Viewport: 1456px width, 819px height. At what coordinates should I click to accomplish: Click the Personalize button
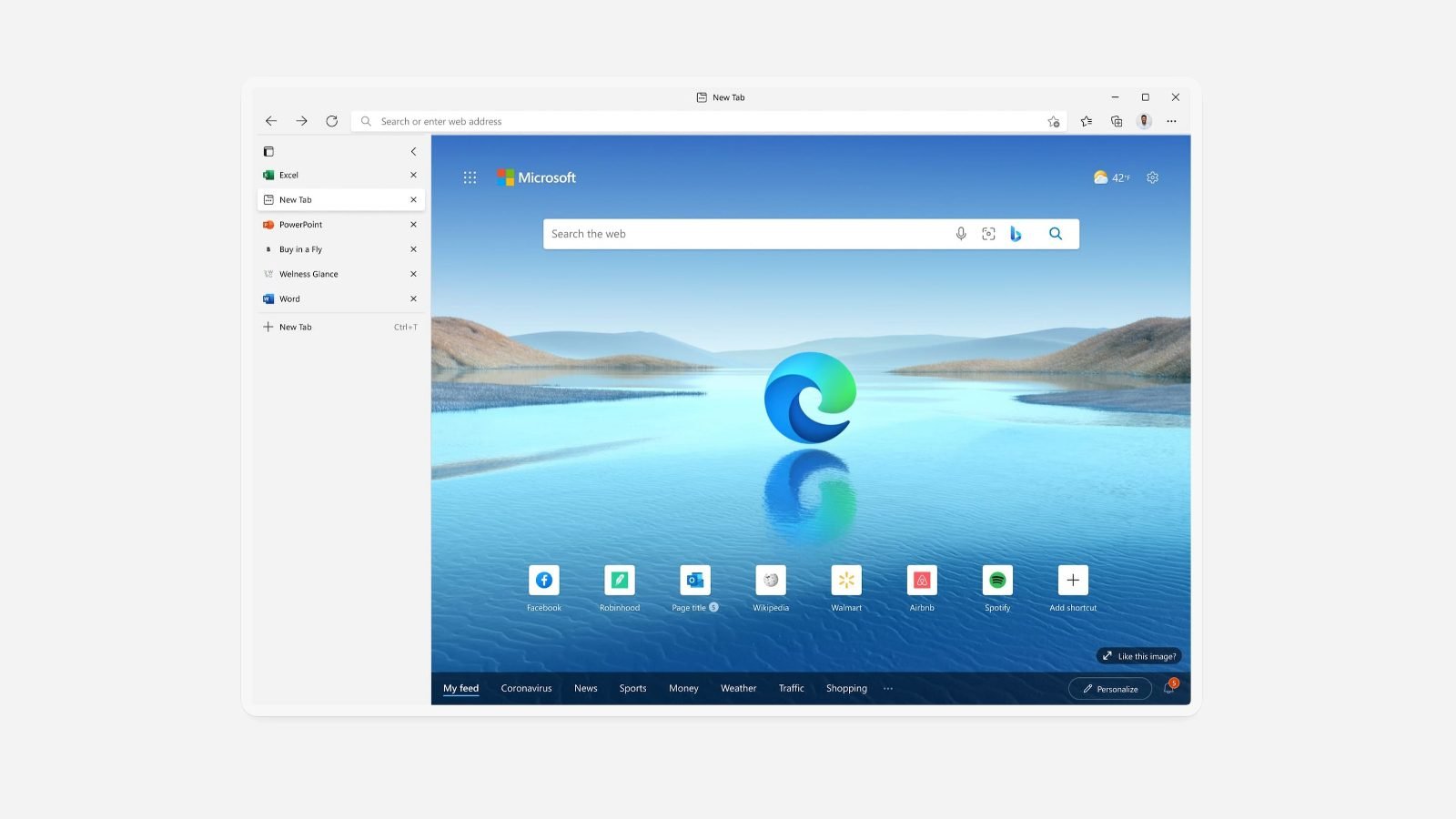(1109, 689)
